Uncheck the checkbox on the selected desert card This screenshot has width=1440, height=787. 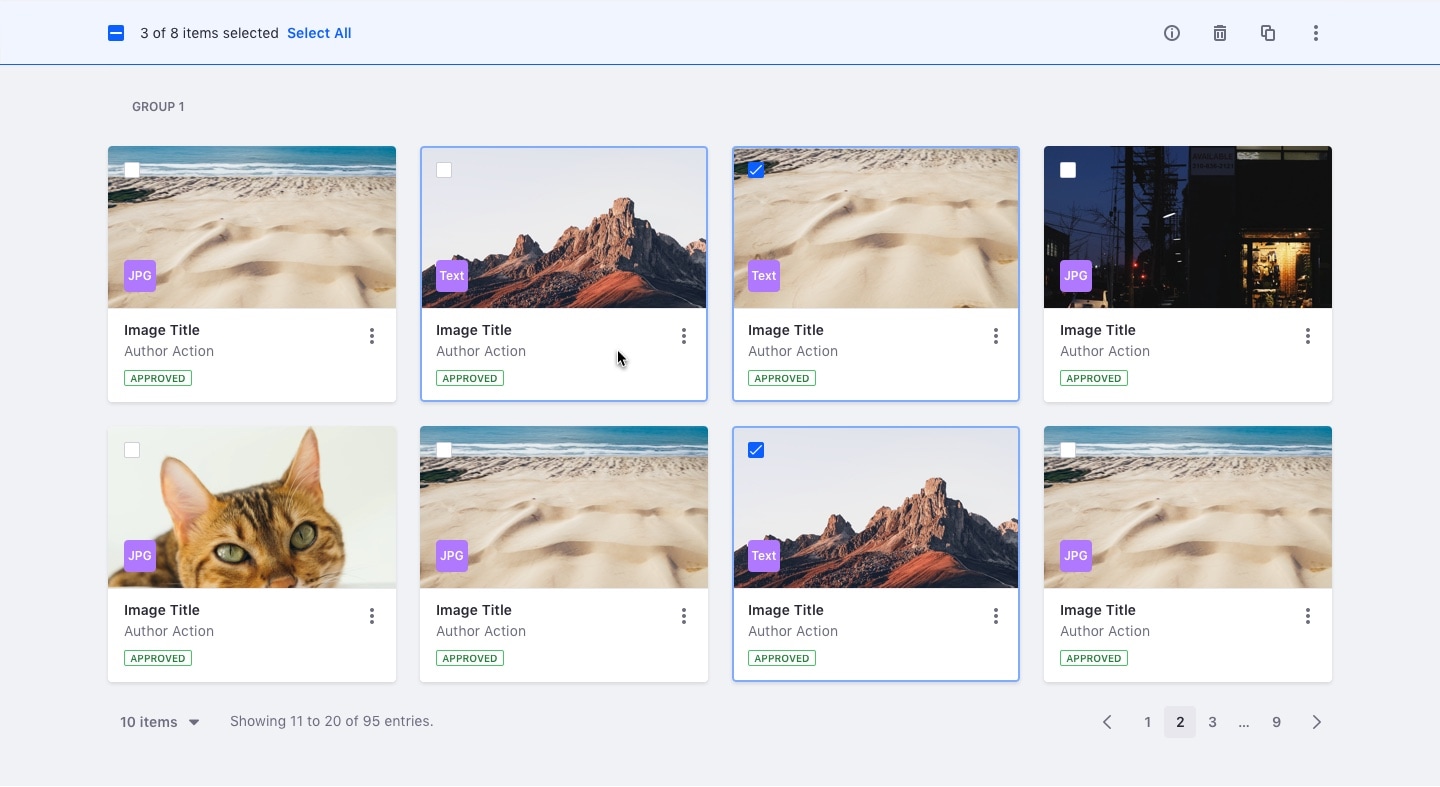pyautogui.click(x=755, y=170)
